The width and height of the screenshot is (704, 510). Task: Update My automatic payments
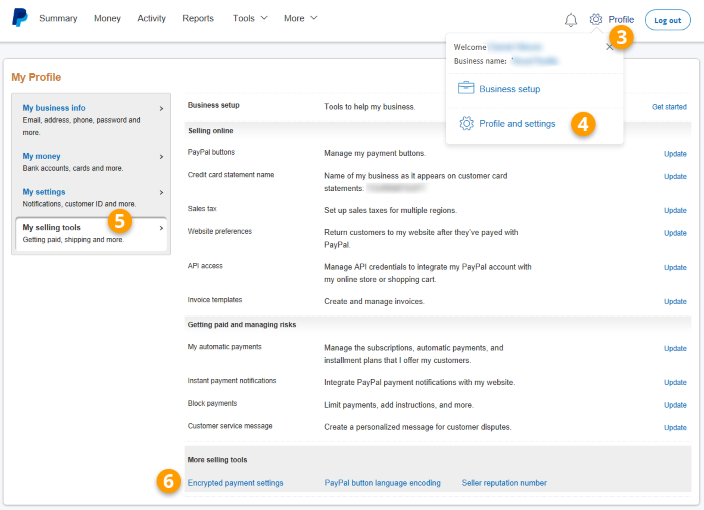[675, 348]
